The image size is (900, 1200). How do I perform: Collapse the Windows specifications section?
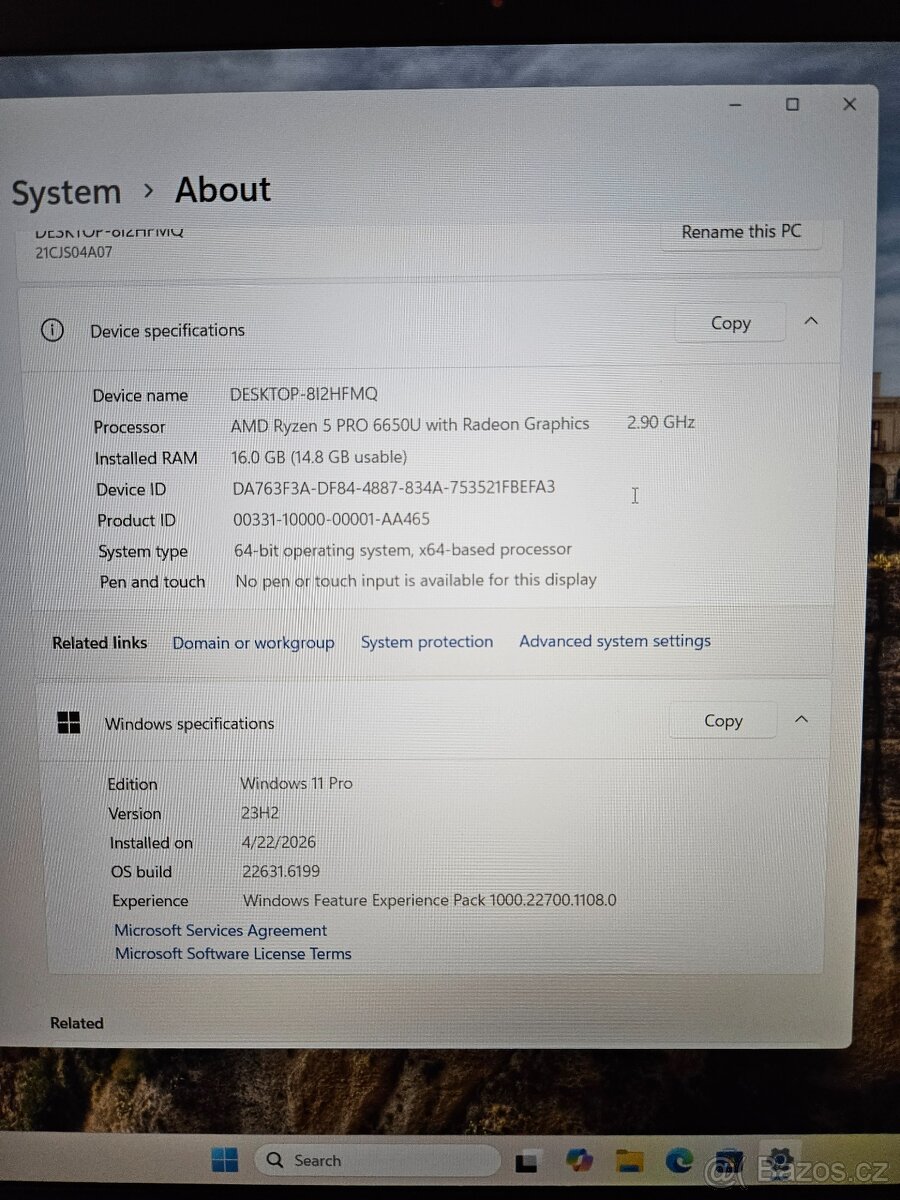coord(801,718)
